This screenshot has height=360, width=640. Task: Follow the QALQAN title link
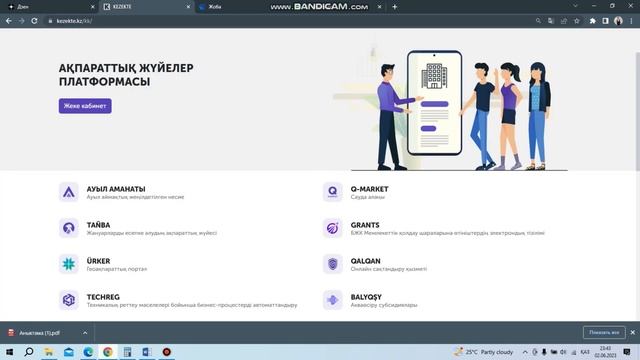click(365, 261)
